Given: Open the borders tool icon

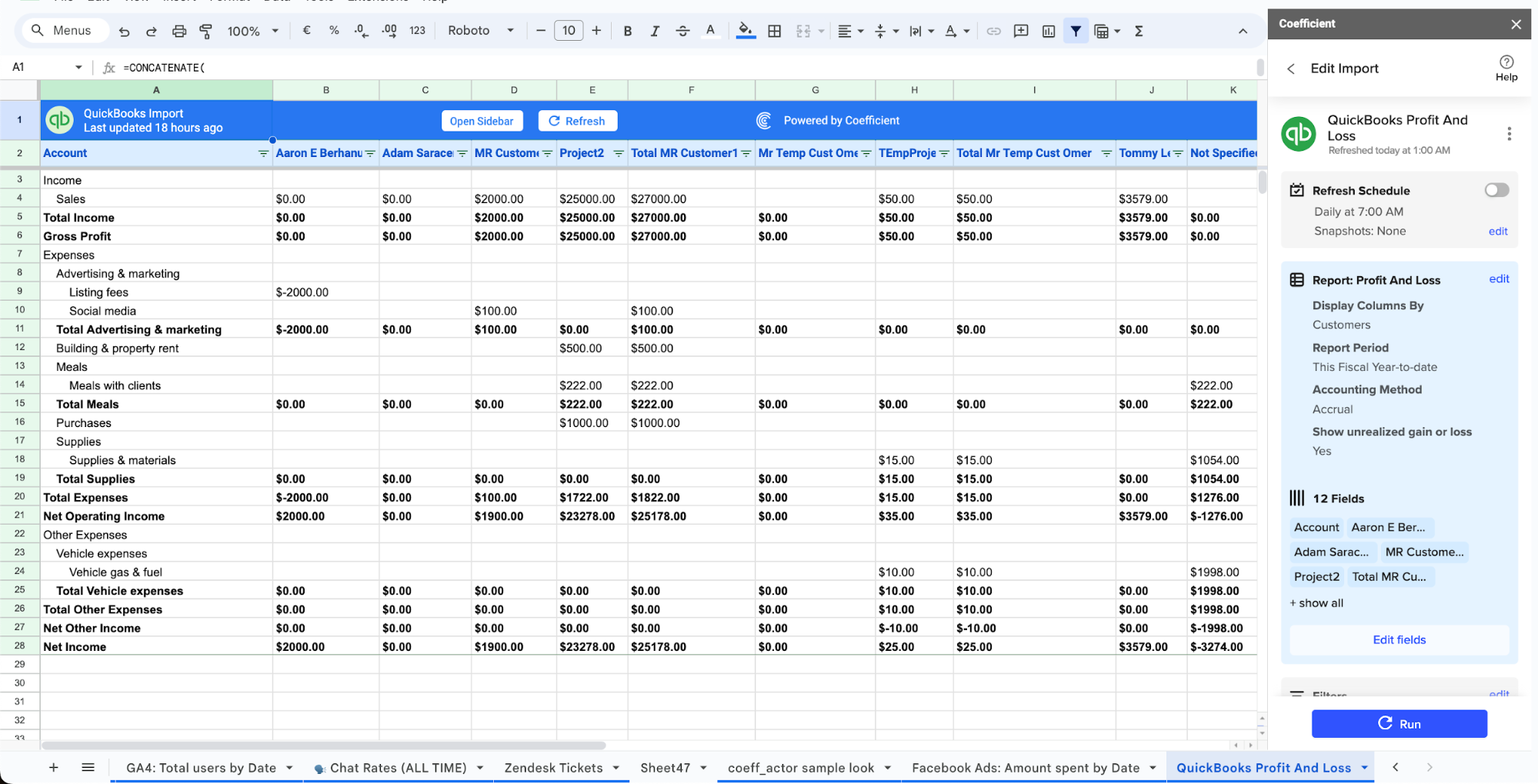Looking at the screenshot, I should [775, 31].
